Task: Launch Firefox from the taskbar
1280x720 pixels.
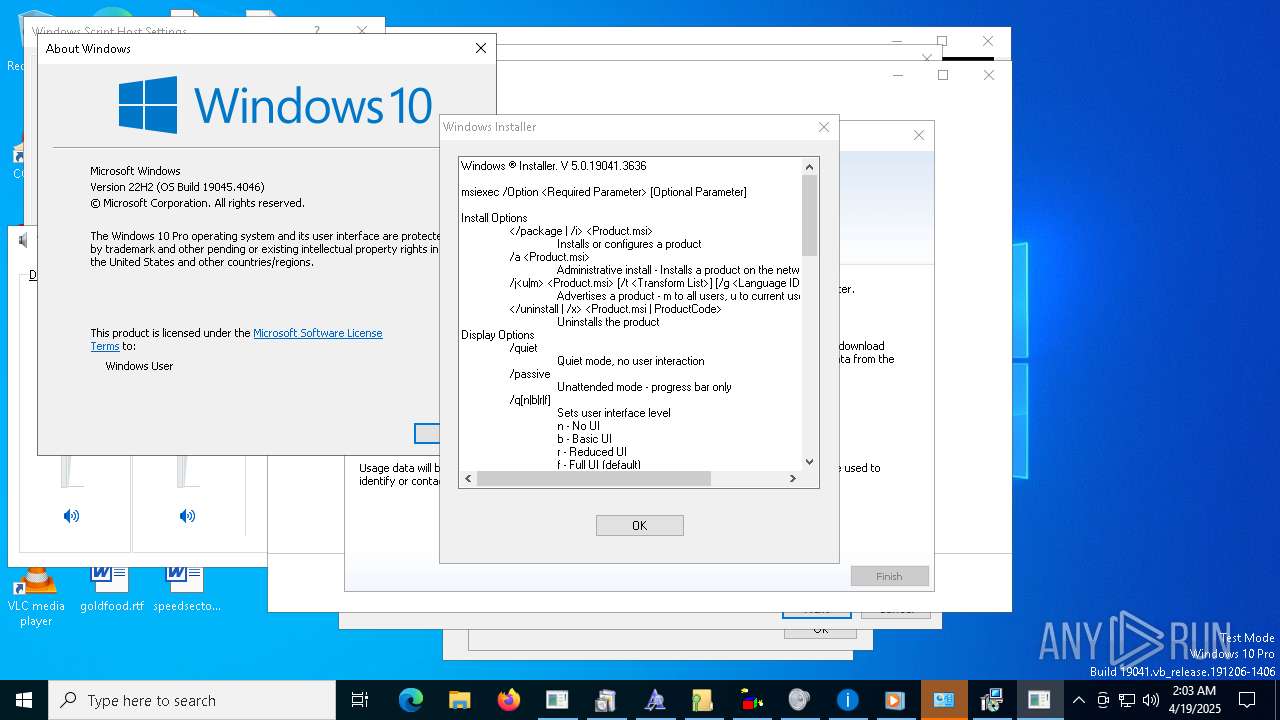Action: pyautogui.click(x=508, y=700)
